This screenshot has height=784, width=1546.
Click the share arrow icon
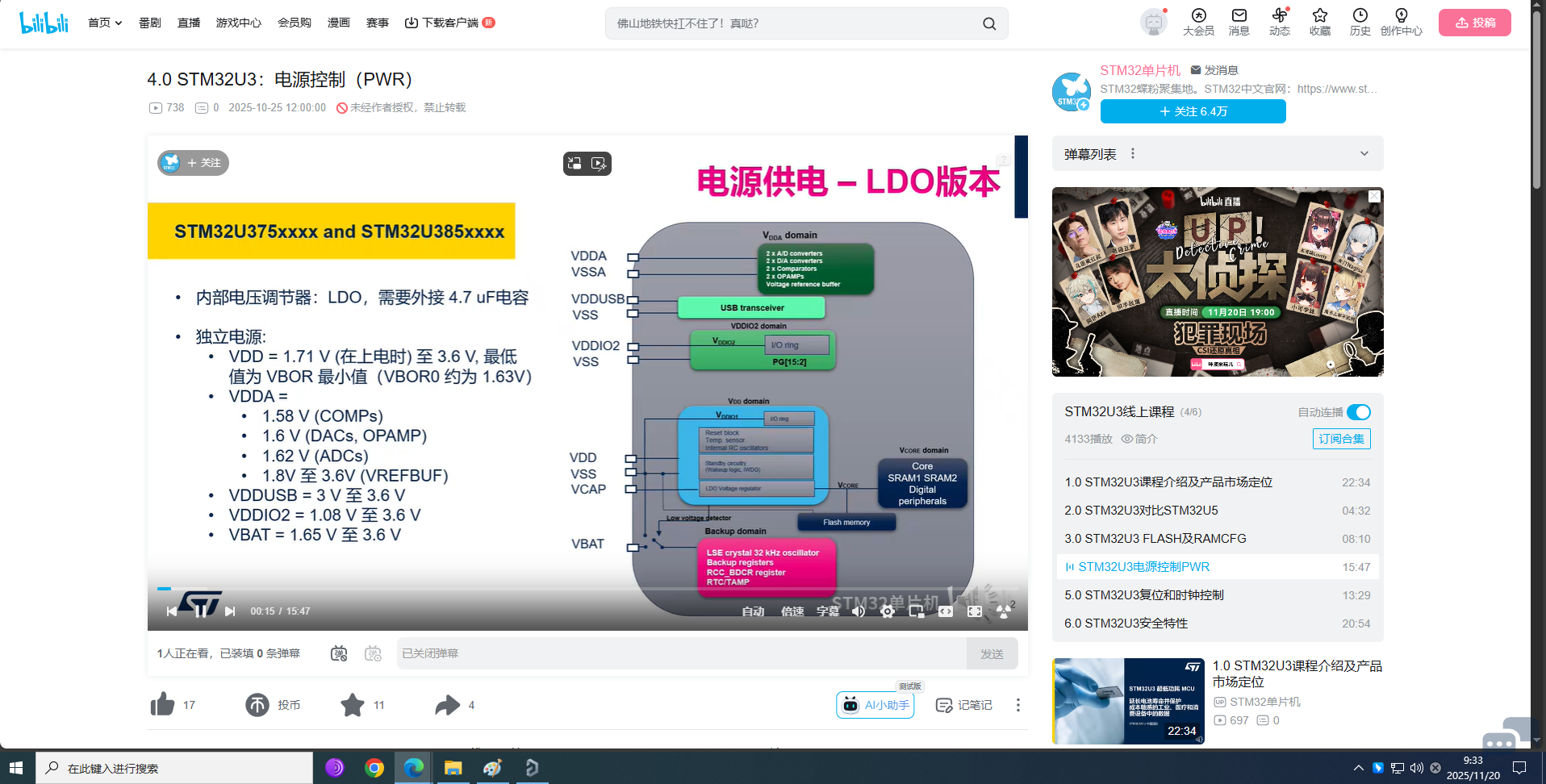tap(447, 705)
